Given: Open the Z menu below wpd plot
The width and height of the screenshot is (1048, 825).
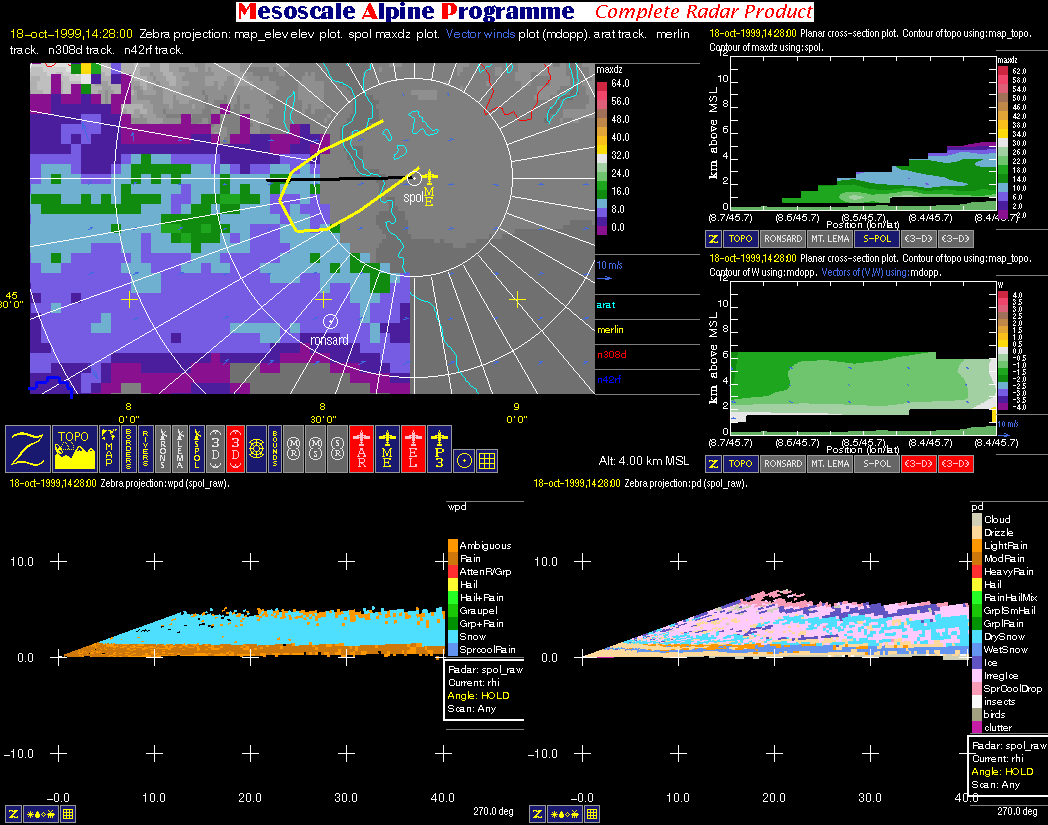Looking at the screenshot, I should pos(14,814).
